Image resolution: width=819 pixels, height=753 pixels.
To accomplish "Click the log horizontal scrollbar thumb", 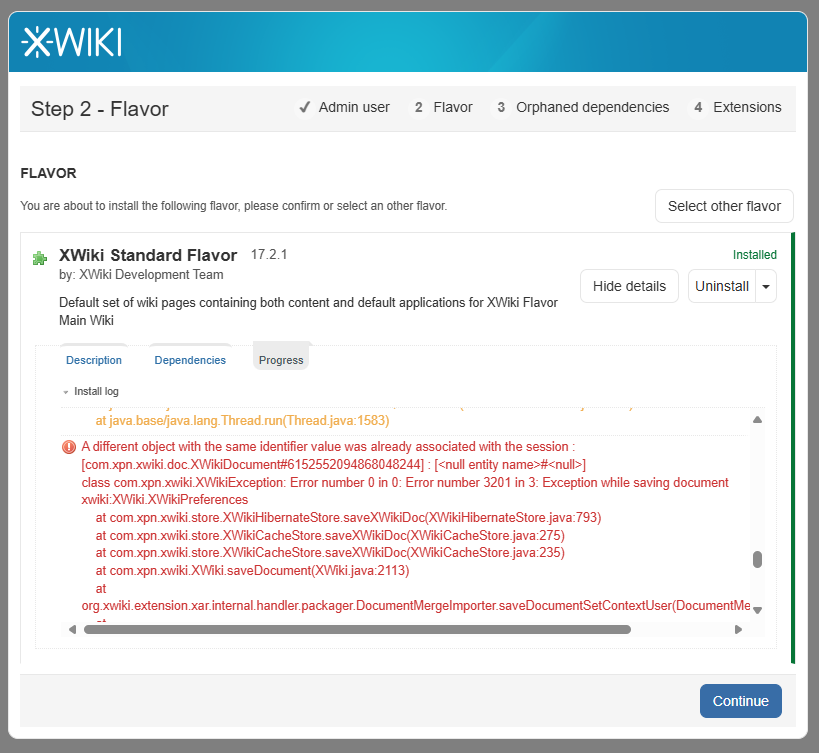I will pyautogui.click(x=357, y=630).
